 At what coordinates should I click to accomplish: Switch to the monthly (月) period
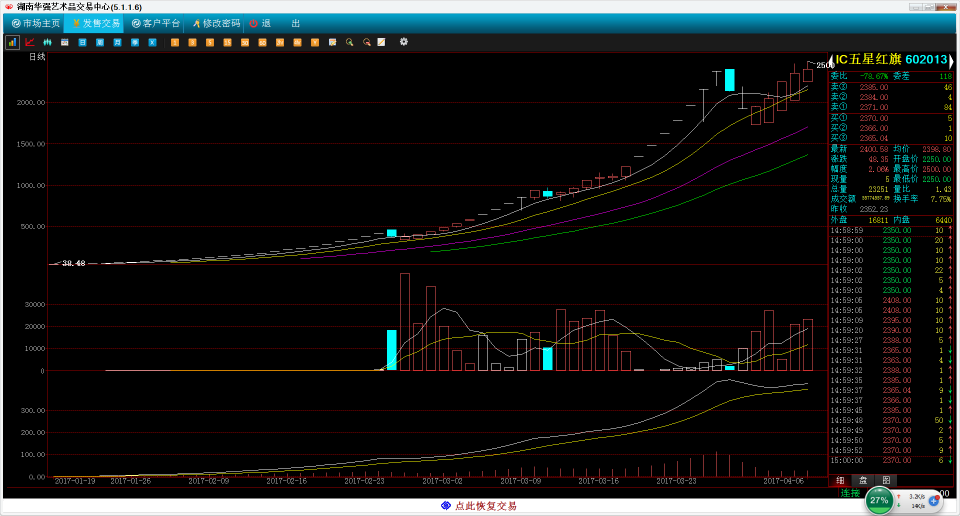coord(118,42)
